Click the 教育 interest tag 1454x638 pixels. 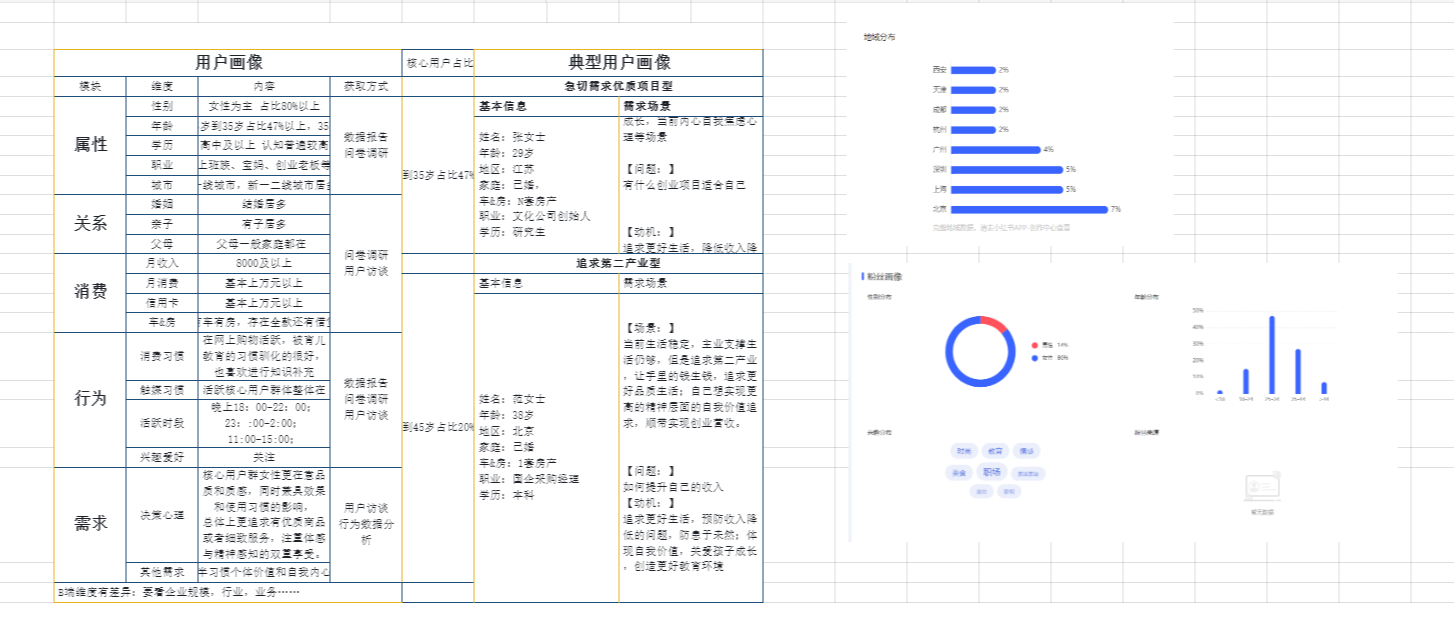(996, 451)
